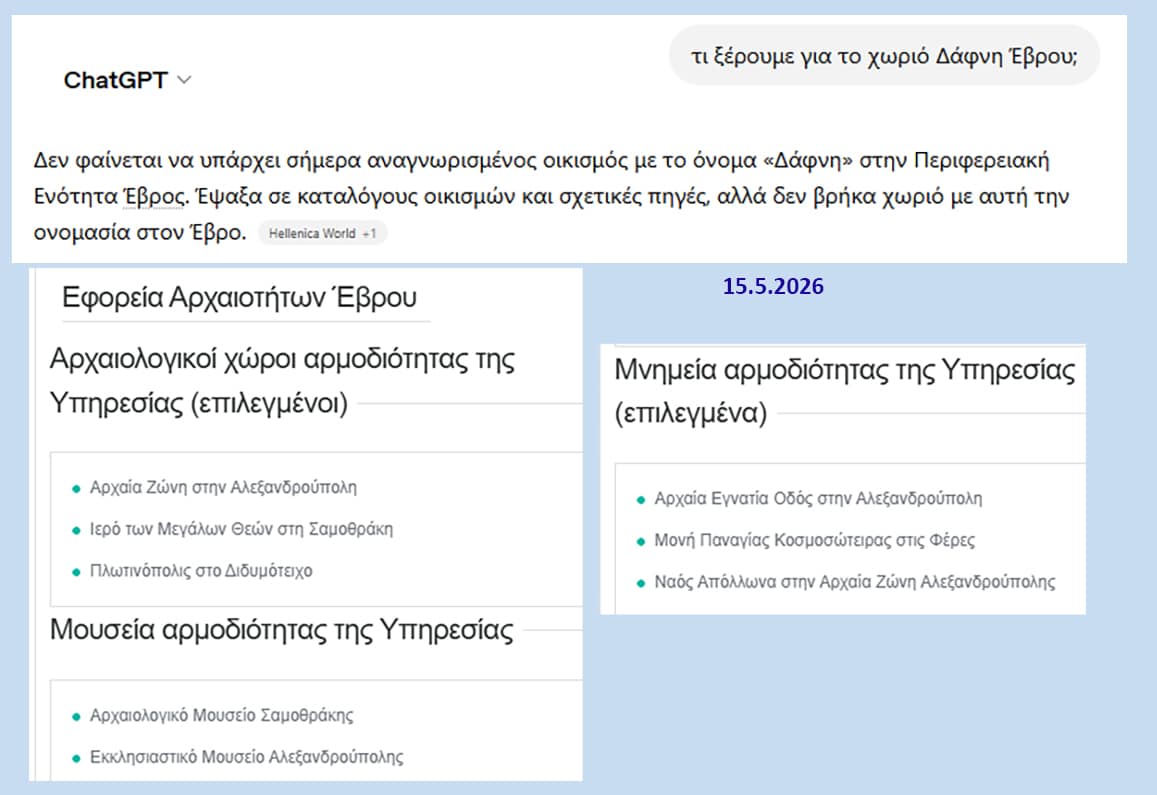Open Πλωτινόπολις στο Διδυμότειχο link
This screenshot has width=1157, height=795.
click(201, 571)
